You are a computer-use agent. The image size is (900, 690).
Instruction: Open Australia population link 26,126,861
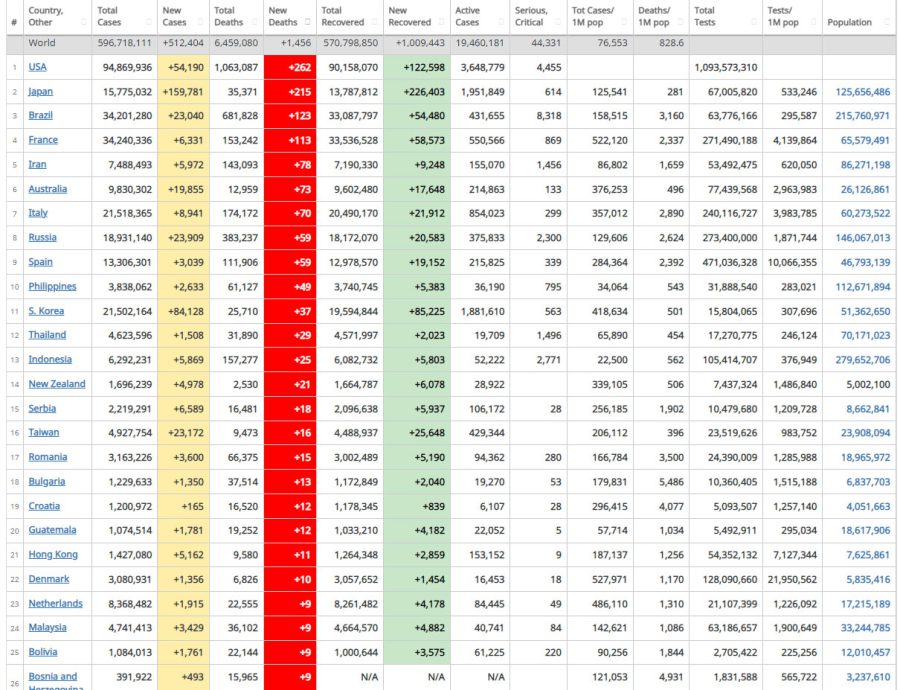(866, 189)
